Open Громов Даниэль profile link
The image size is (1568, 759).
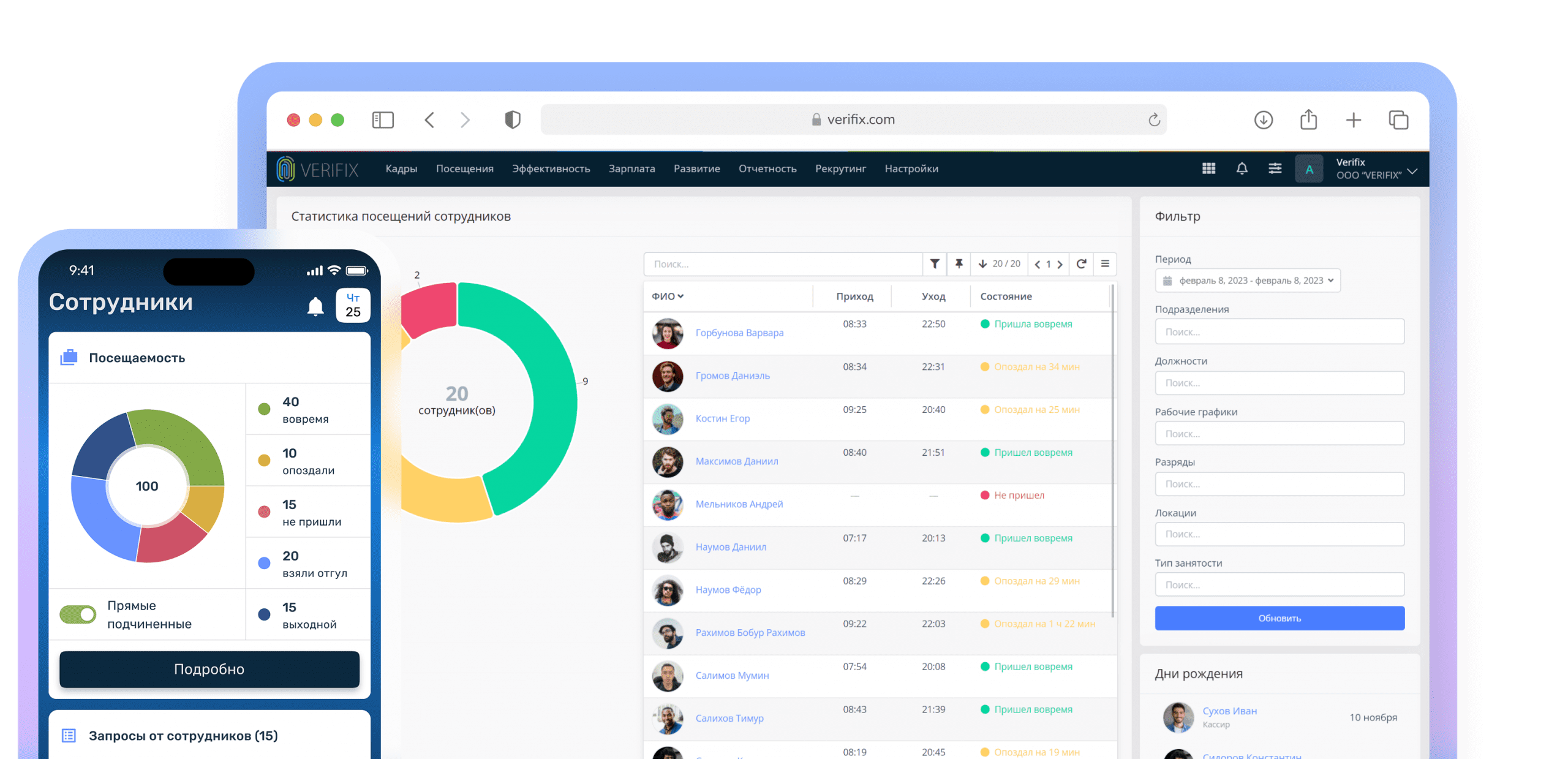click(732, 376)
